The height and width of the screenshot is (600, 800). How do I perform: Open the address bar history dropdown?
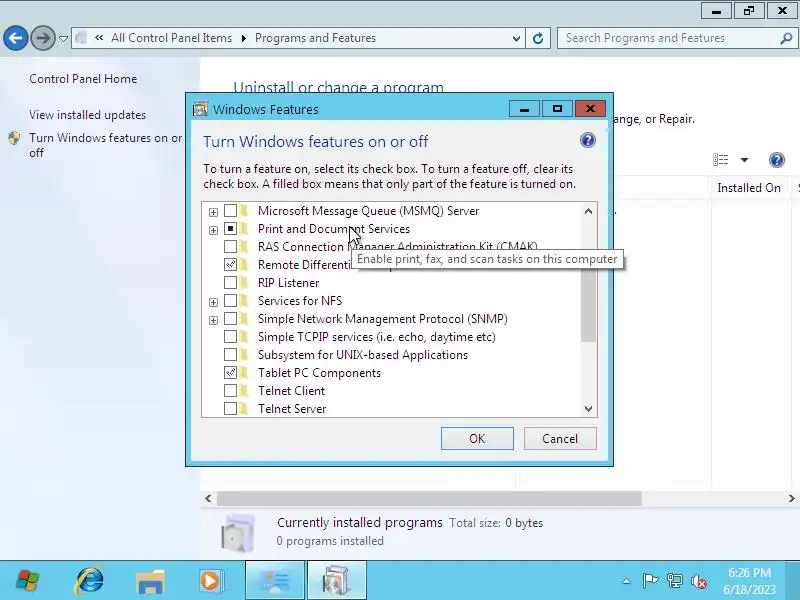516,38
